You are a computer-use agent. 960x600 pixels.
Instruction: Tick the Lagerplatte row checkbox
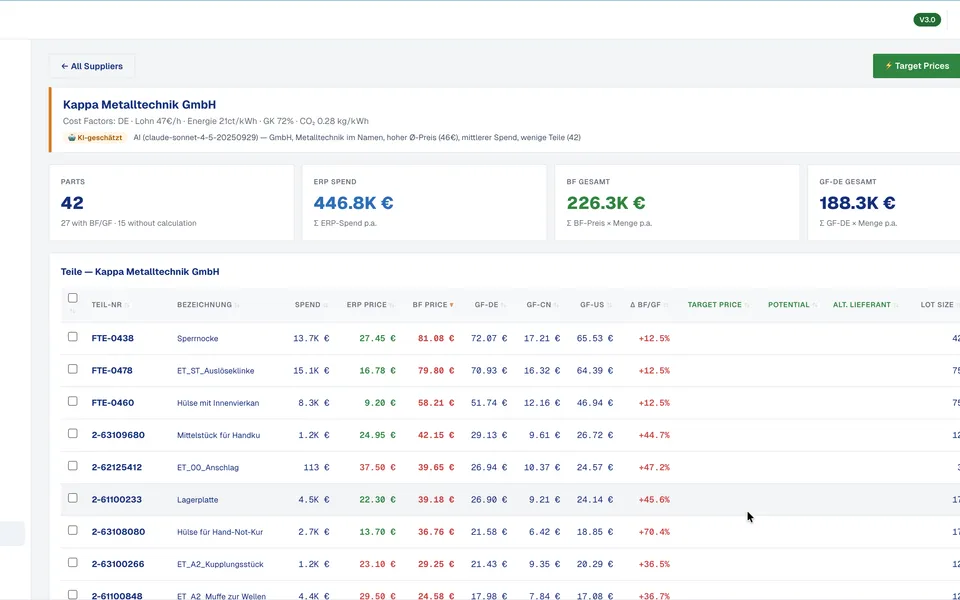coord(73,498)
